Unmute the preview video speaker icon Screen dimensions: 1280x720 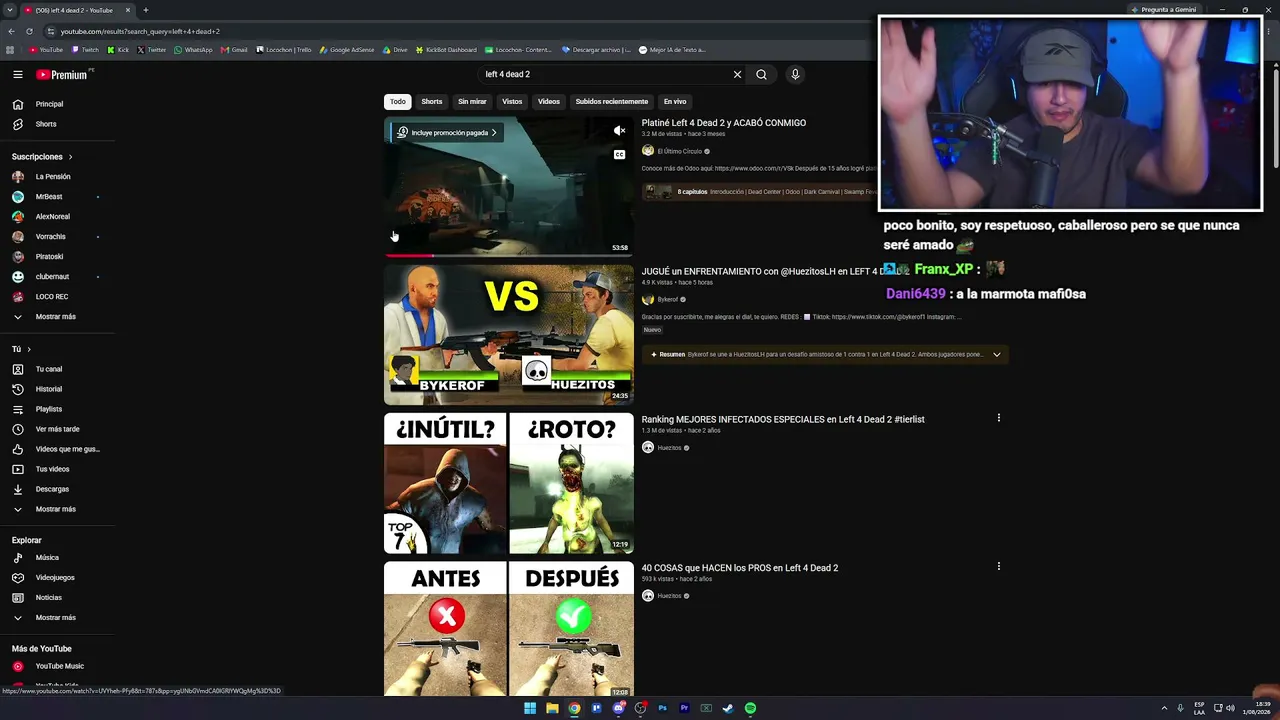point(619,131)
